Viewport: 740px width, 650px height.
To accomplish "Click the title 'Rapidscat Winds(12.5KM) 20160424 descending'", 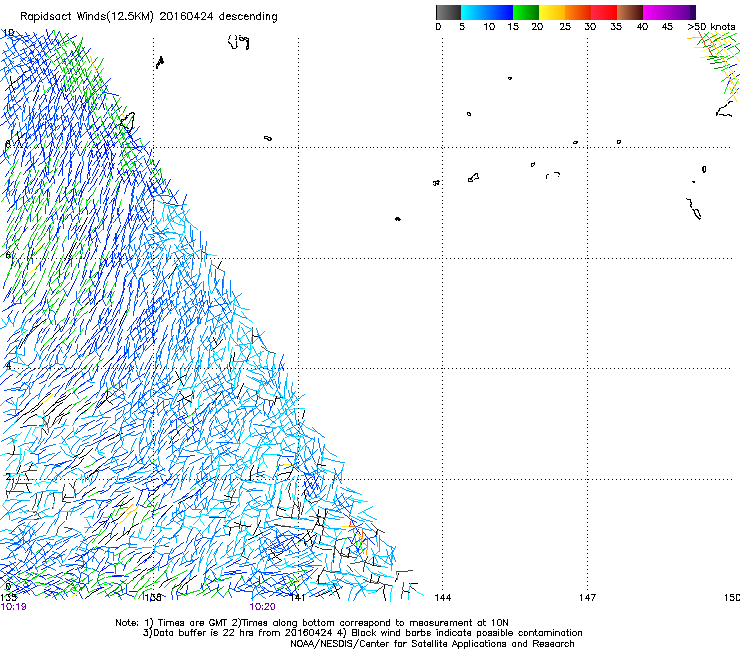I will click(x=149, y=16).
